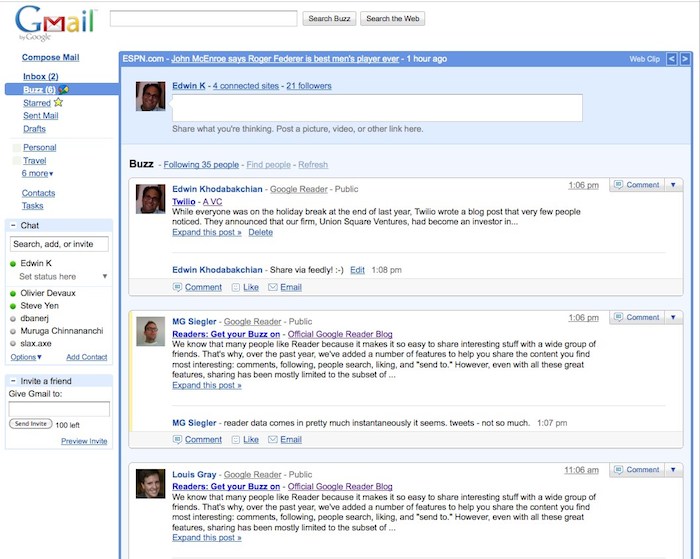Show the next web clip
The height and width of the screenshot is (559, 700).
tap(685, 60)
